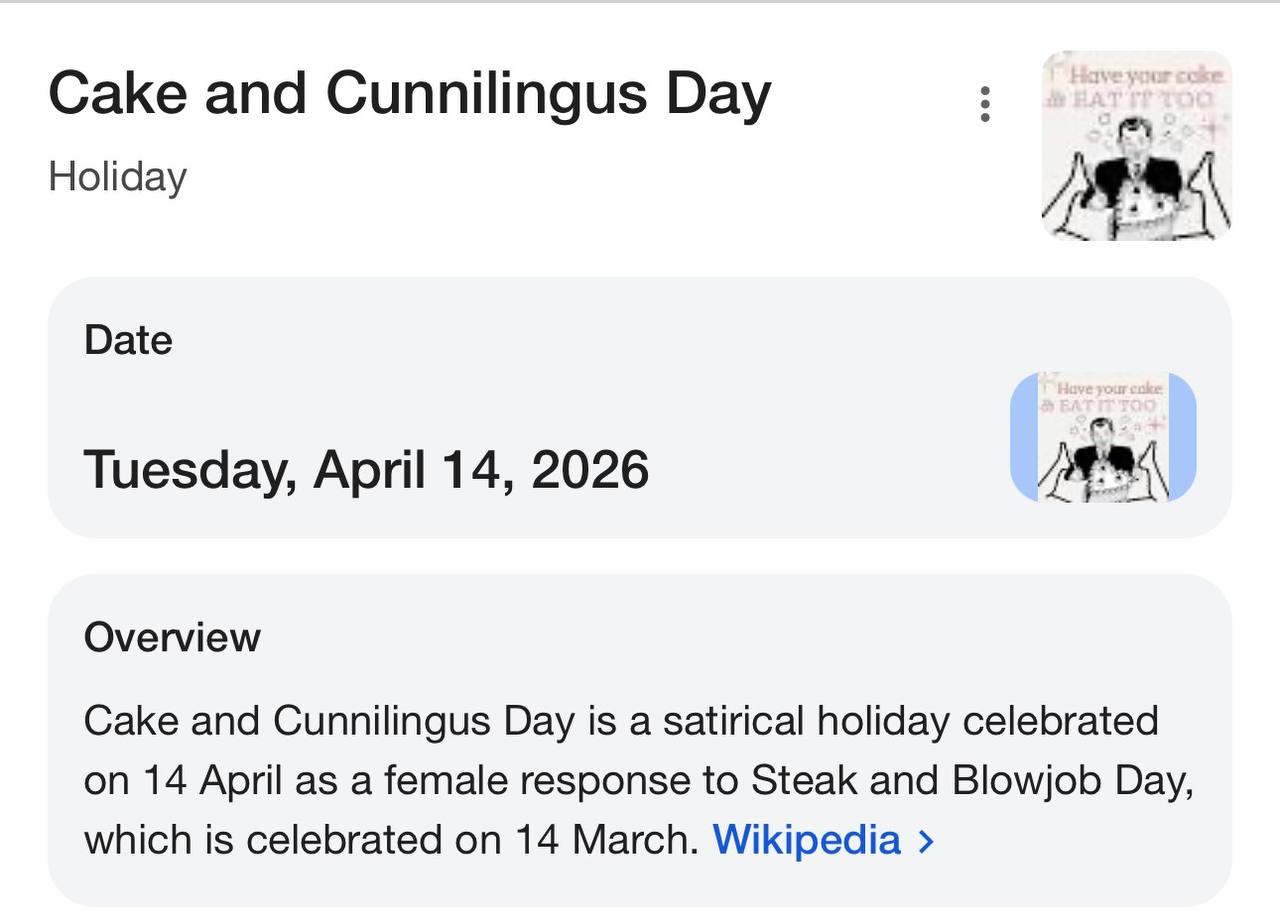Open the Wikipedia source link

pos(806,839)
